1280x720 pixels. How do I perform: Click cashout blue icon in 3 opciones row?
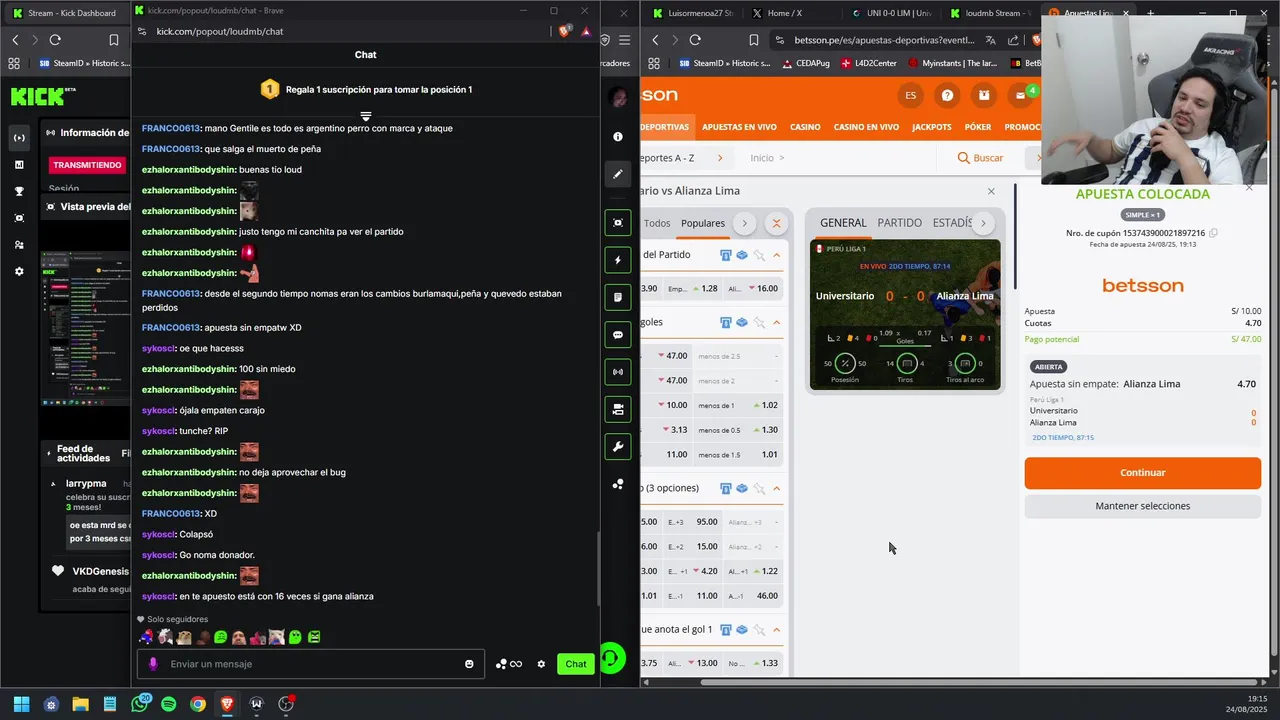(x=742, y=488)
